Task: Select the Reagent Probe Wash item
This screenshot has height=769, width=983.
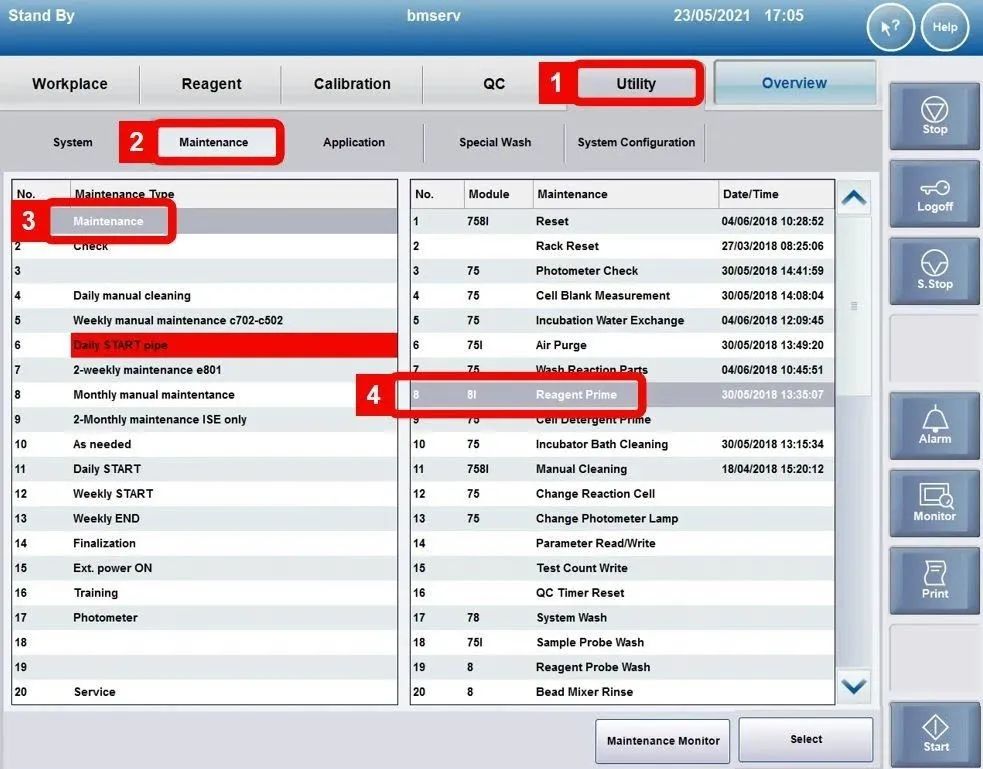Action: 623,667
